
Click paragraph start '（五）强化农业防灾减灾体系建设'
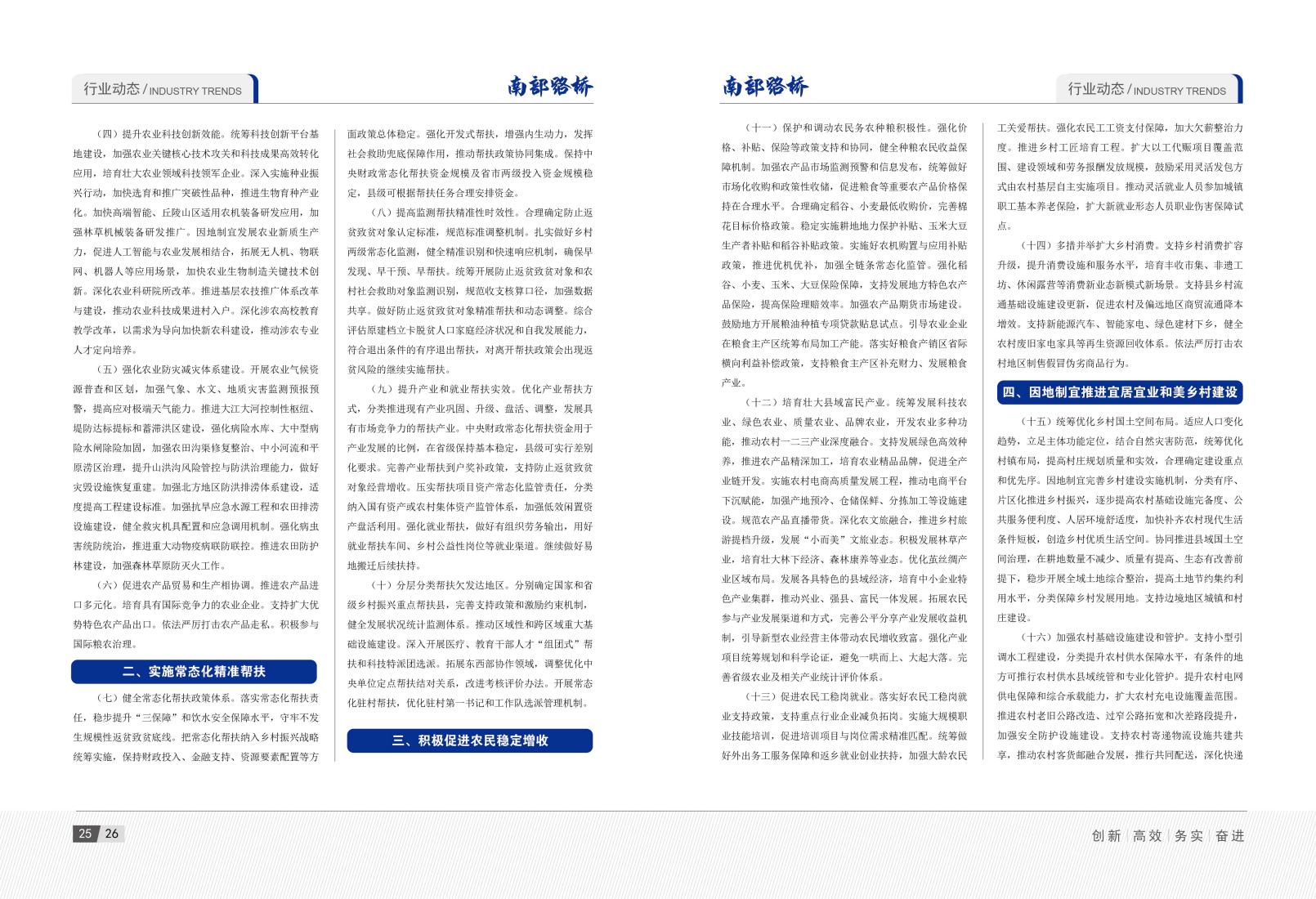pyautogui.click(x=168, y=369)
